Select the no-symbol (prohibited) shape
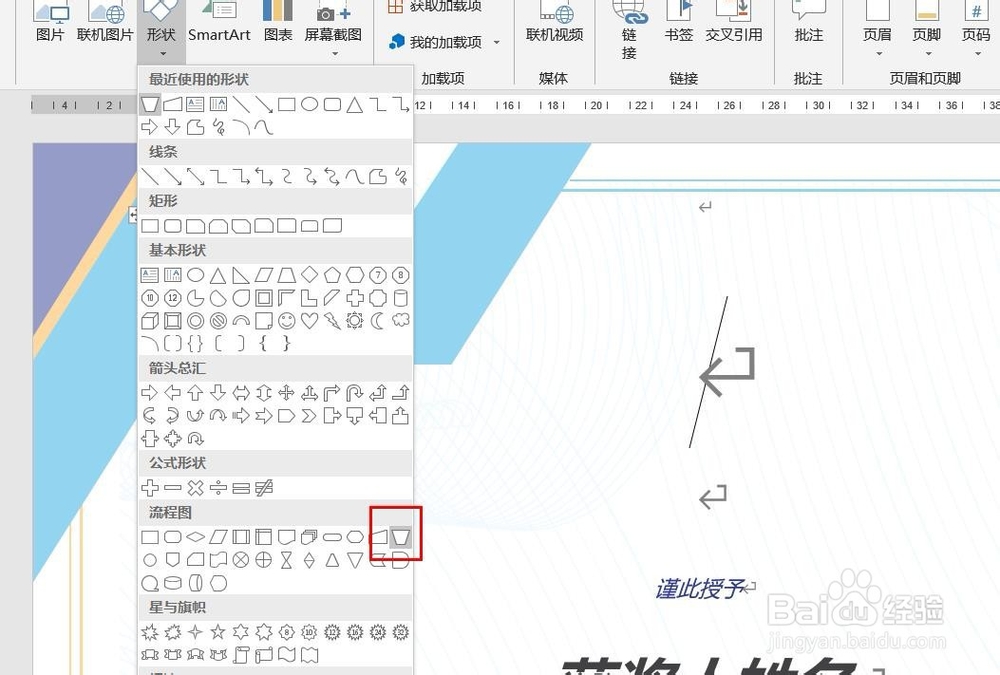This screenshot has height=675, width=1000. pos(218,320)
